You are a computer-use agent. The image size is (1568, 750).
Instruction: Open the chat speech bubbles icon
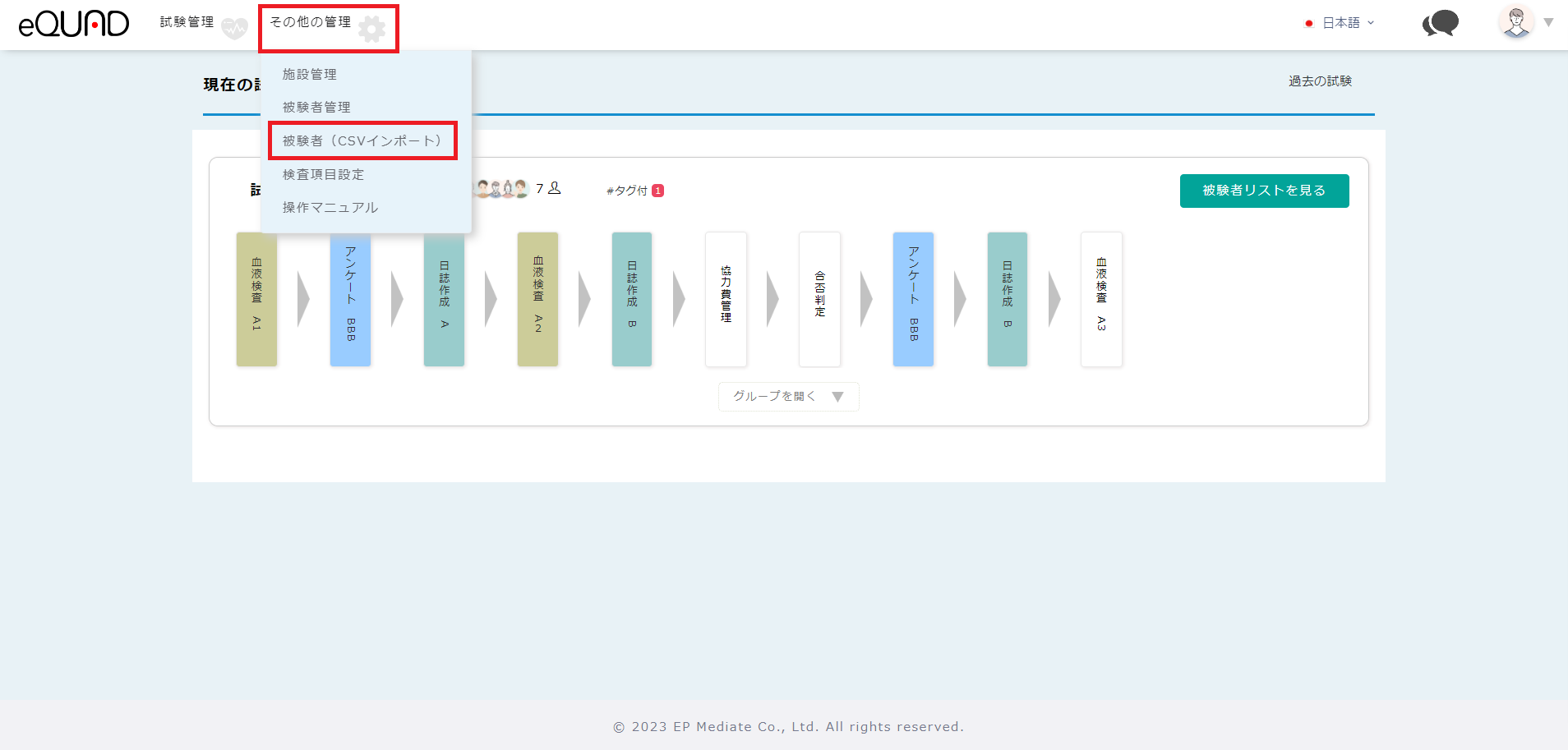pyautogui.click(x=1440, y=24)
